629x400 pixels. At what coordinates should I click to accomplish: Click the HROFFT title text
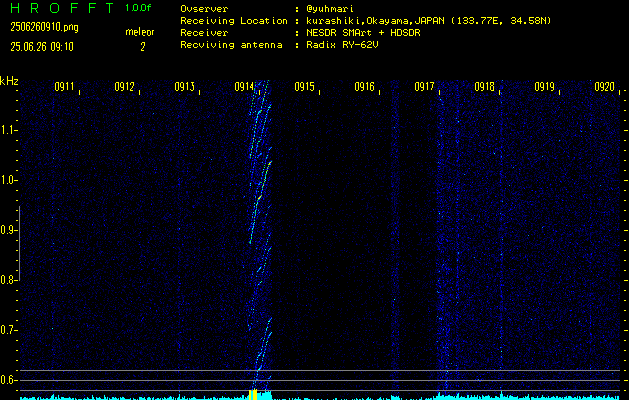[x=62, y=8]
